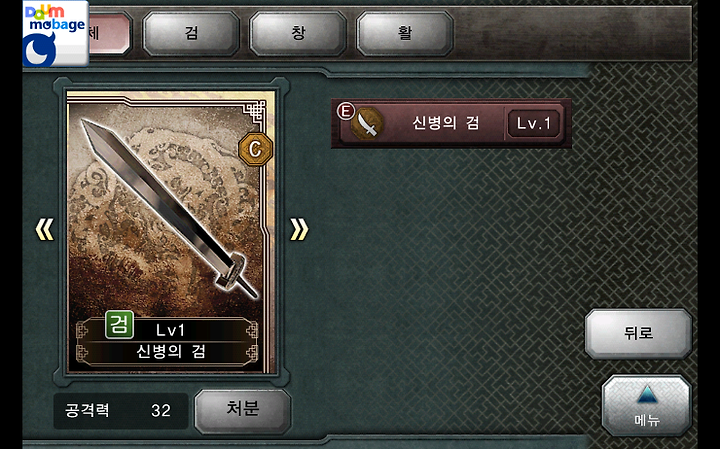Switch to the 검 weapon tab

point(191,34)
